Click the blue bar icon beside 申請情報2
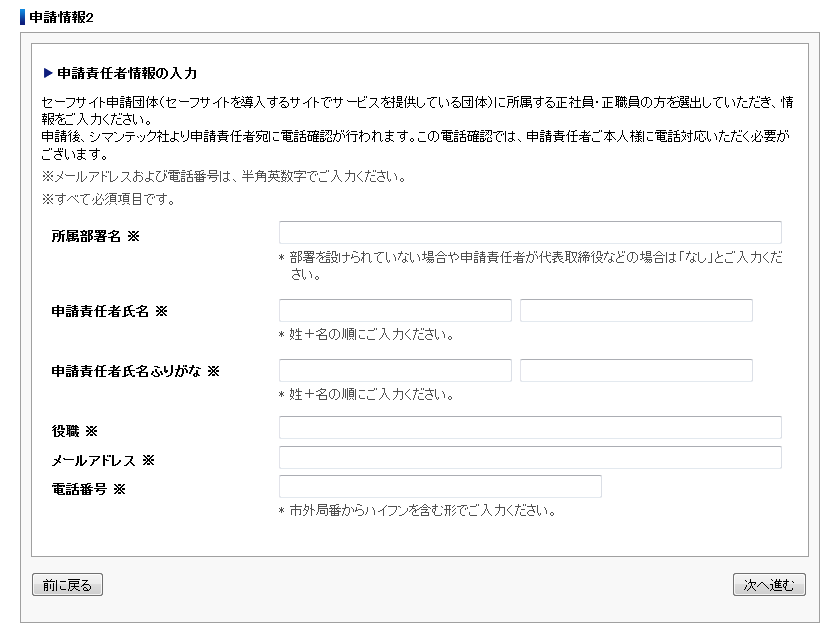This screenshot has height=636, width=840. coord(22,17)
